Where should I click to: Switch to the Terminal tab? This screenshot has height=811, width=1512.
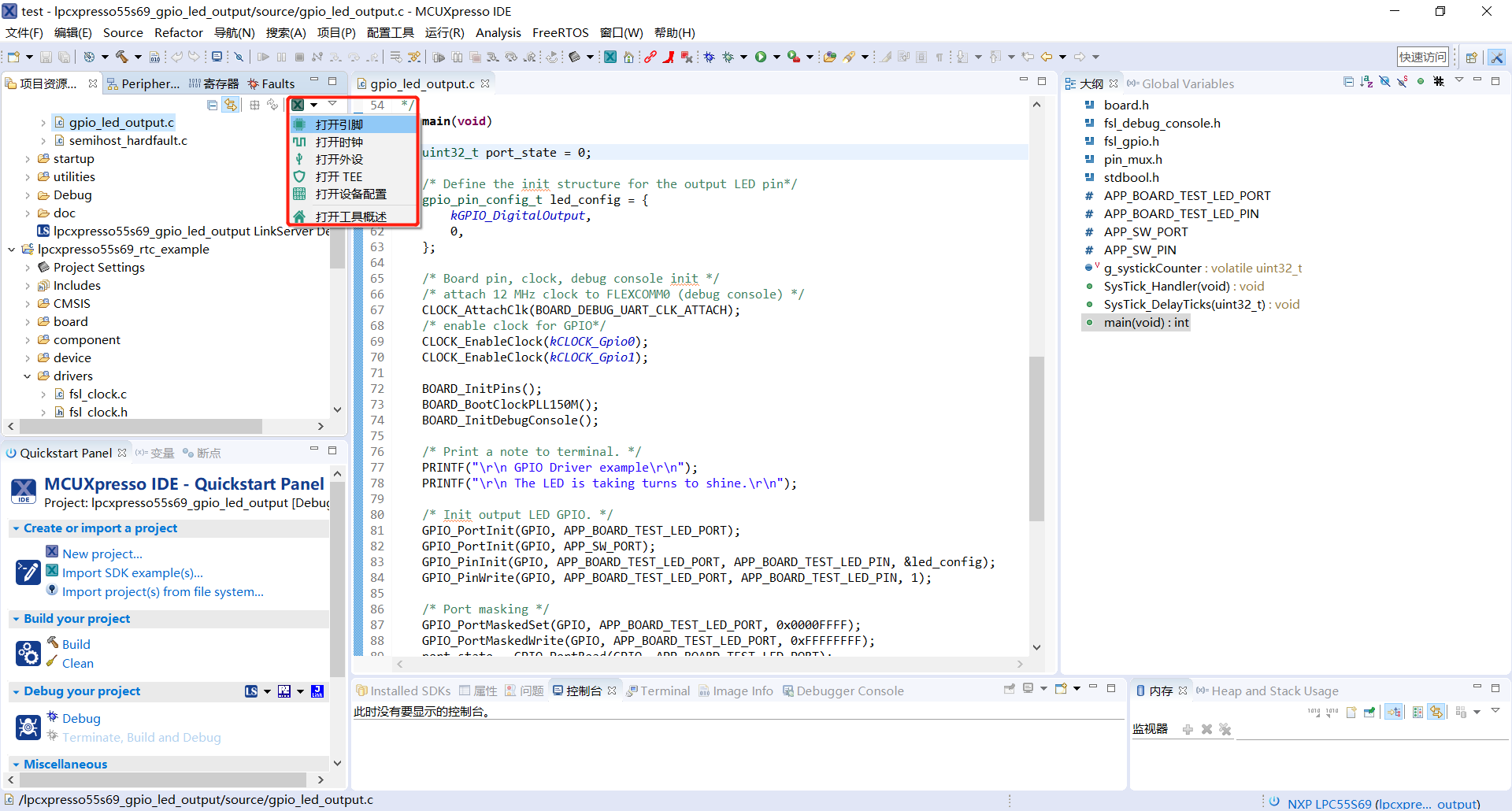(x=665, y=691)
